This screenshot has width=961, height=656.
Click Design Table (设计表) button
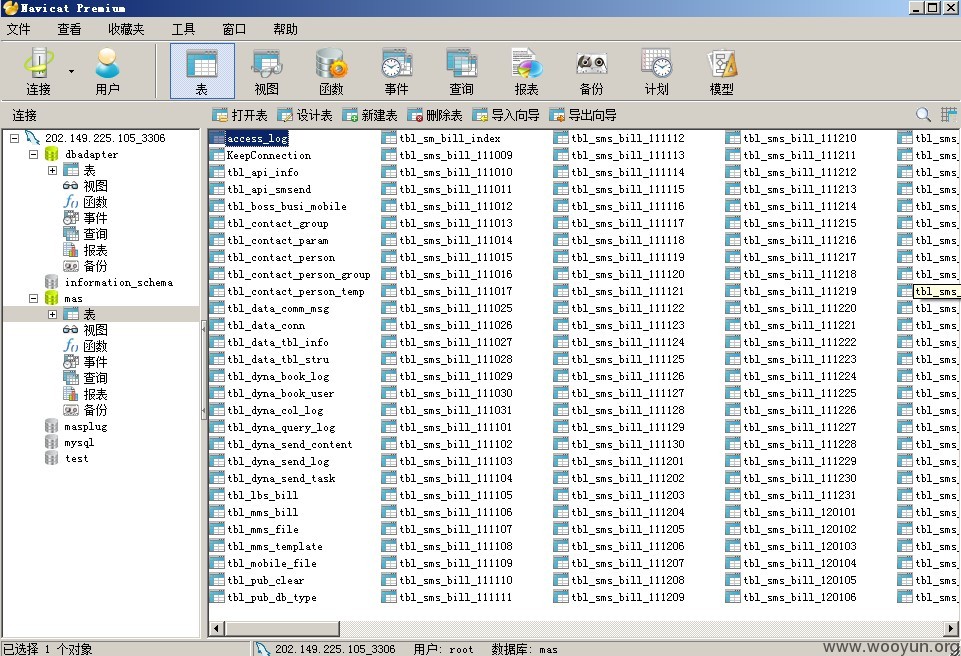tap(305, 115)
